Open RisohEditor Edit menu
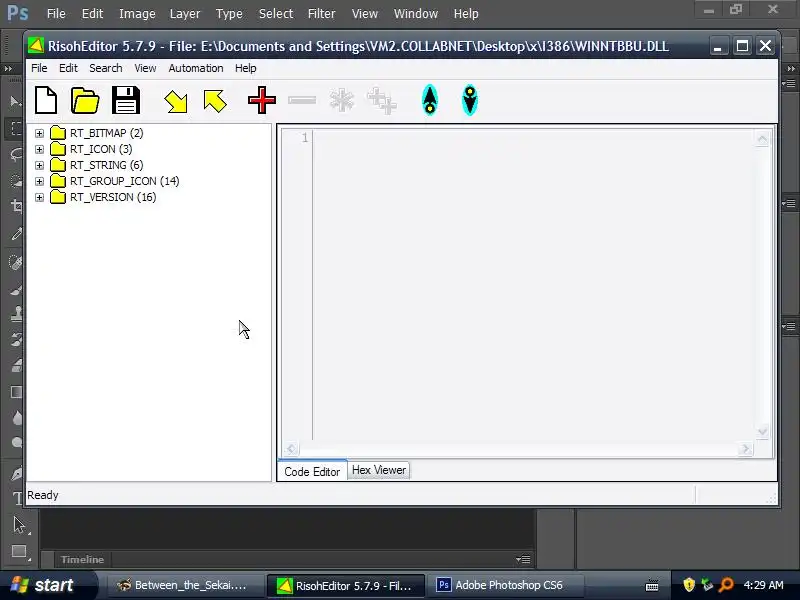This screenshot has width=800, height=600. [68, 68]
